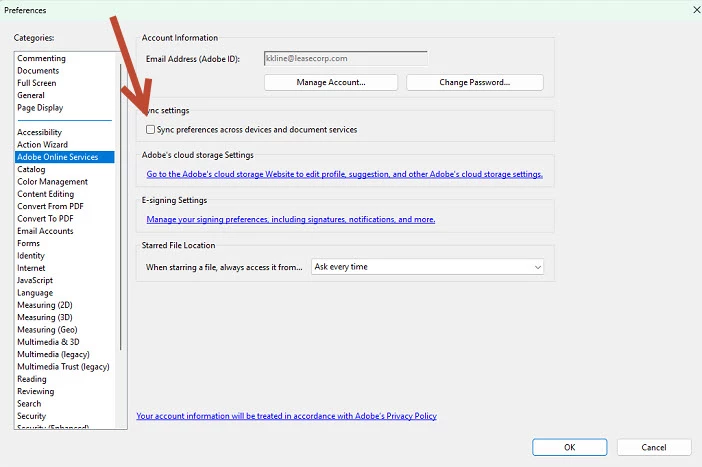Open Adobe's Privacy Policy link
The width and height of the screenshot is (702, 467).
pyautogui.click(x=287, y=416)
